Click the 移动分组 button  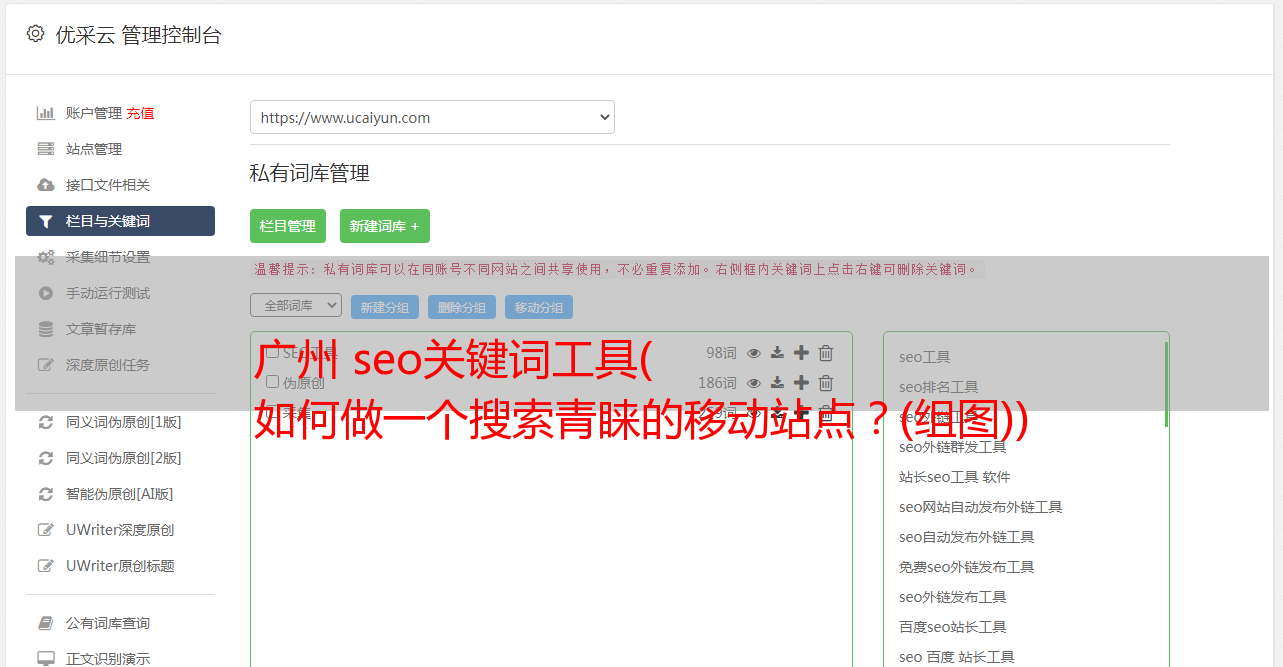539,307
